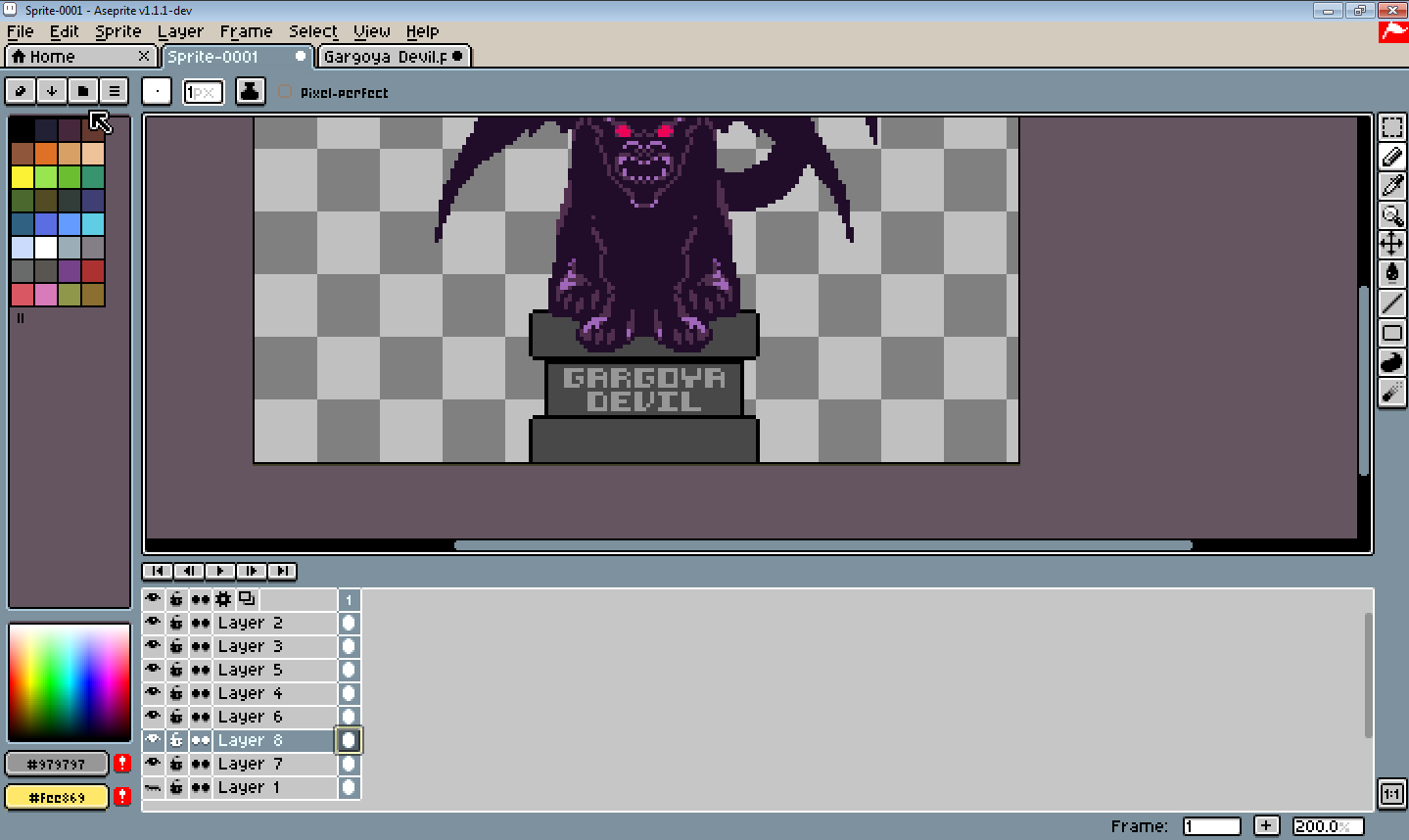Select the Zoom magnifier tool
The image size is (1409, 840).
pyautogui.click(x=1391, y=215)
